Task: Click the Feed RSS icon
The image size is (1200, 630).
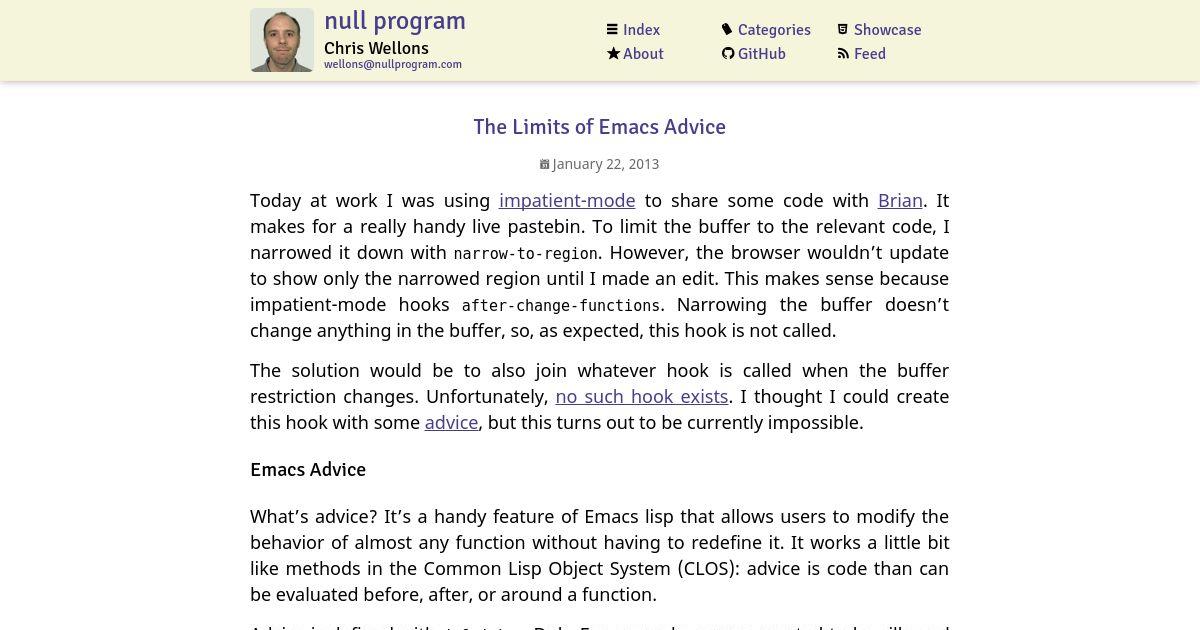Action: click(x=843, y=54)
